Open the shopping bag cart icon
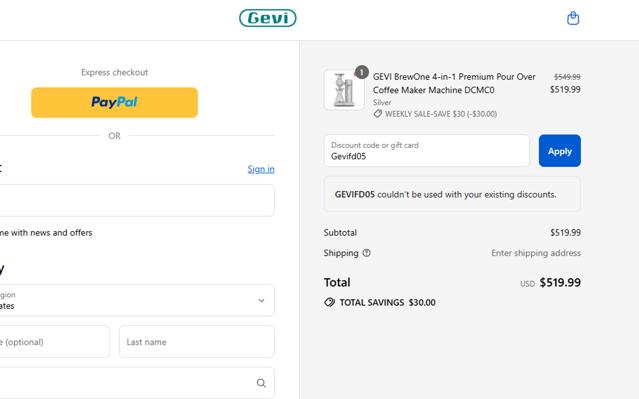 tap(573, 18)
